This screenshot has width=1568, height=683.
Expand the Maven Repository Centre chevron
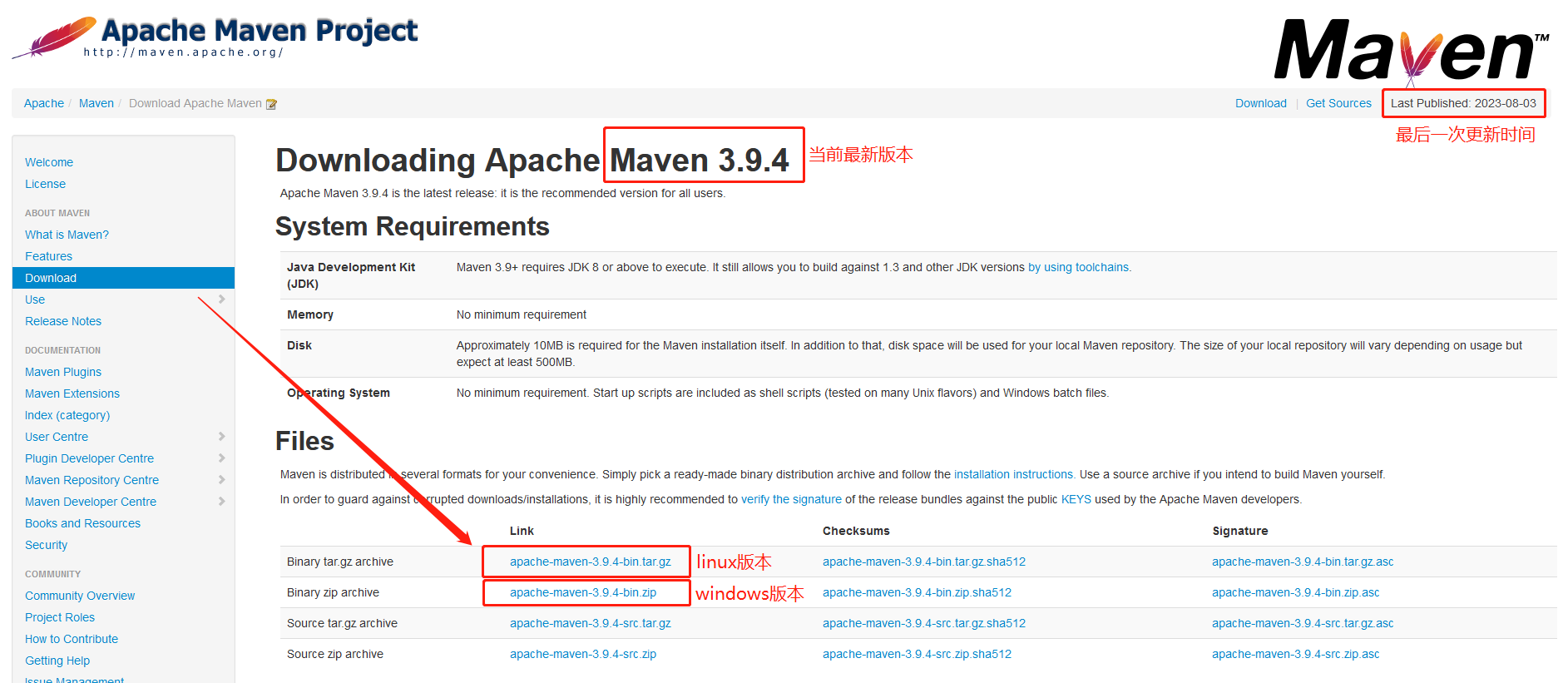coord(221,480)
